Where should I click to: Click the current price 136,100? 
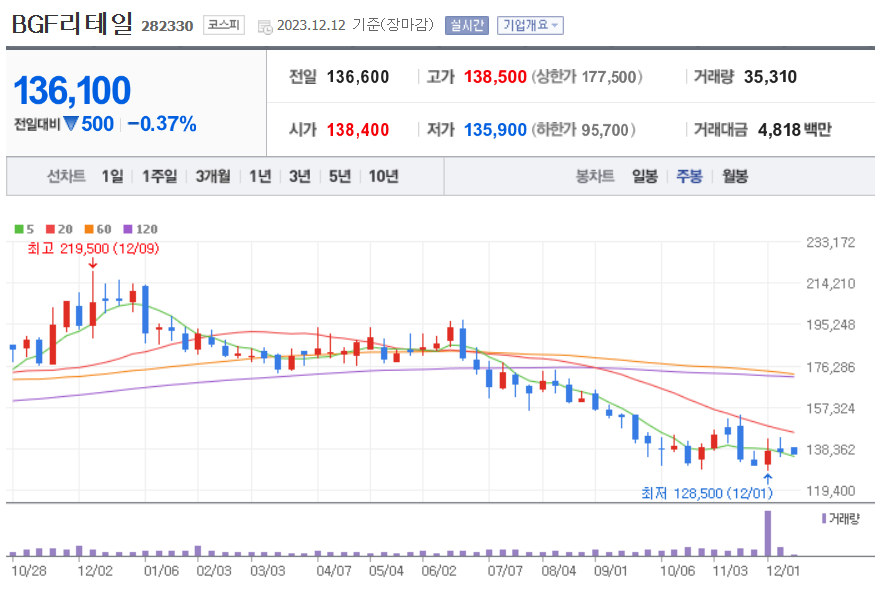(x=72, y=90)
